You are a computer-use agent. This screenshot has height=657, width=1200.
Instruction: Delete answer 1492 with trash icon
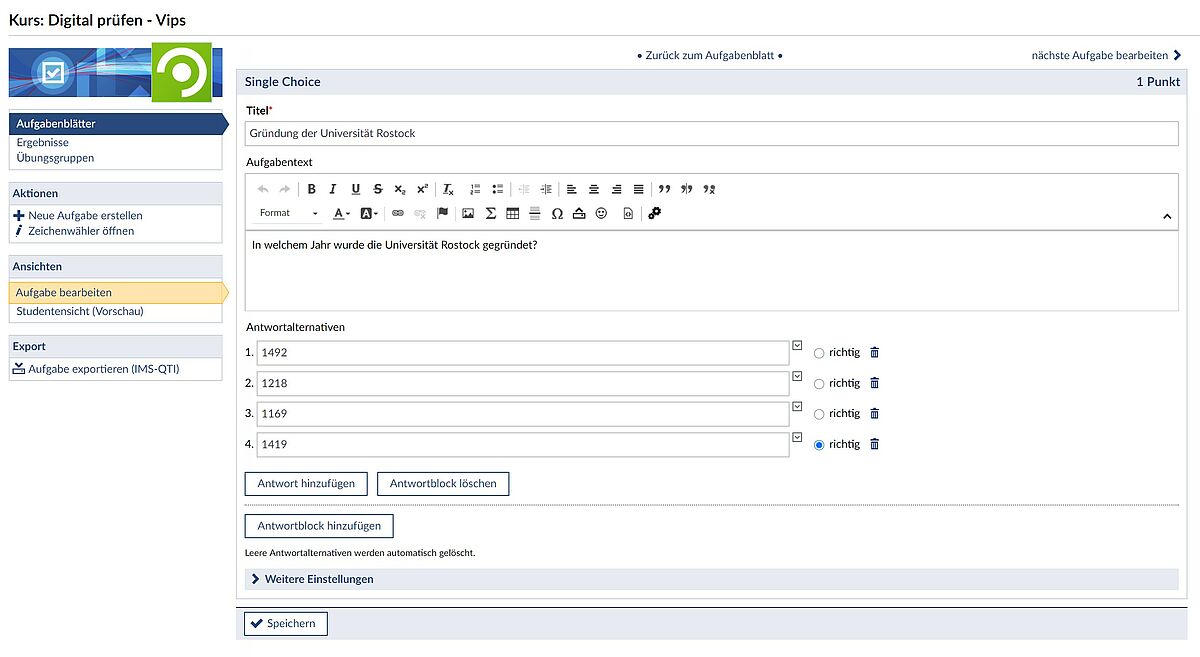(x=875, y=352)
